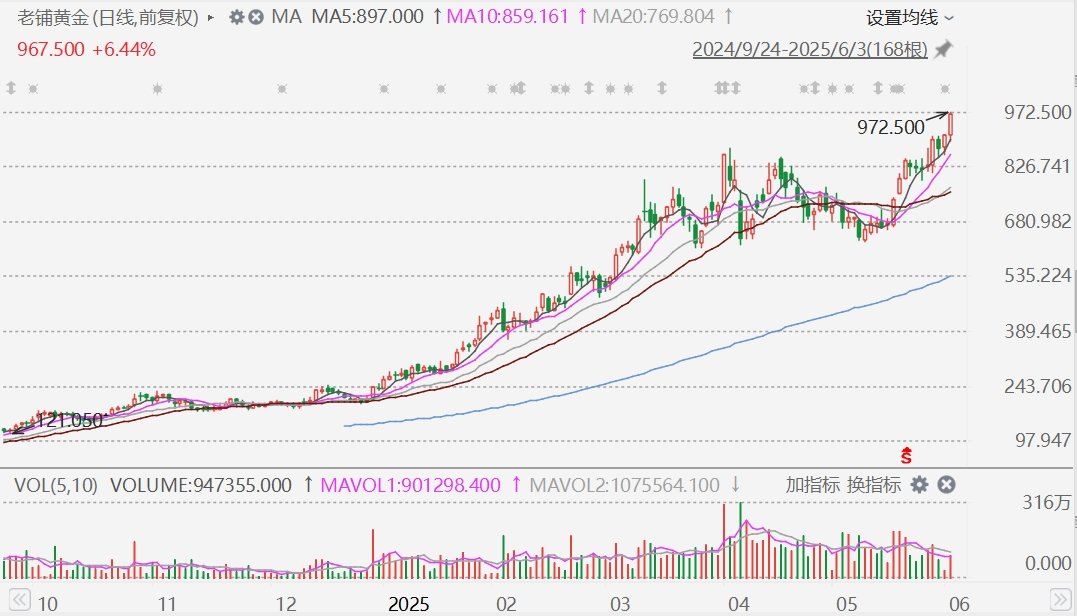Viewport: 1077px width, 616px height.
Task: Click the MAVOL1:901298.400 readout
Action: point(411,486)
